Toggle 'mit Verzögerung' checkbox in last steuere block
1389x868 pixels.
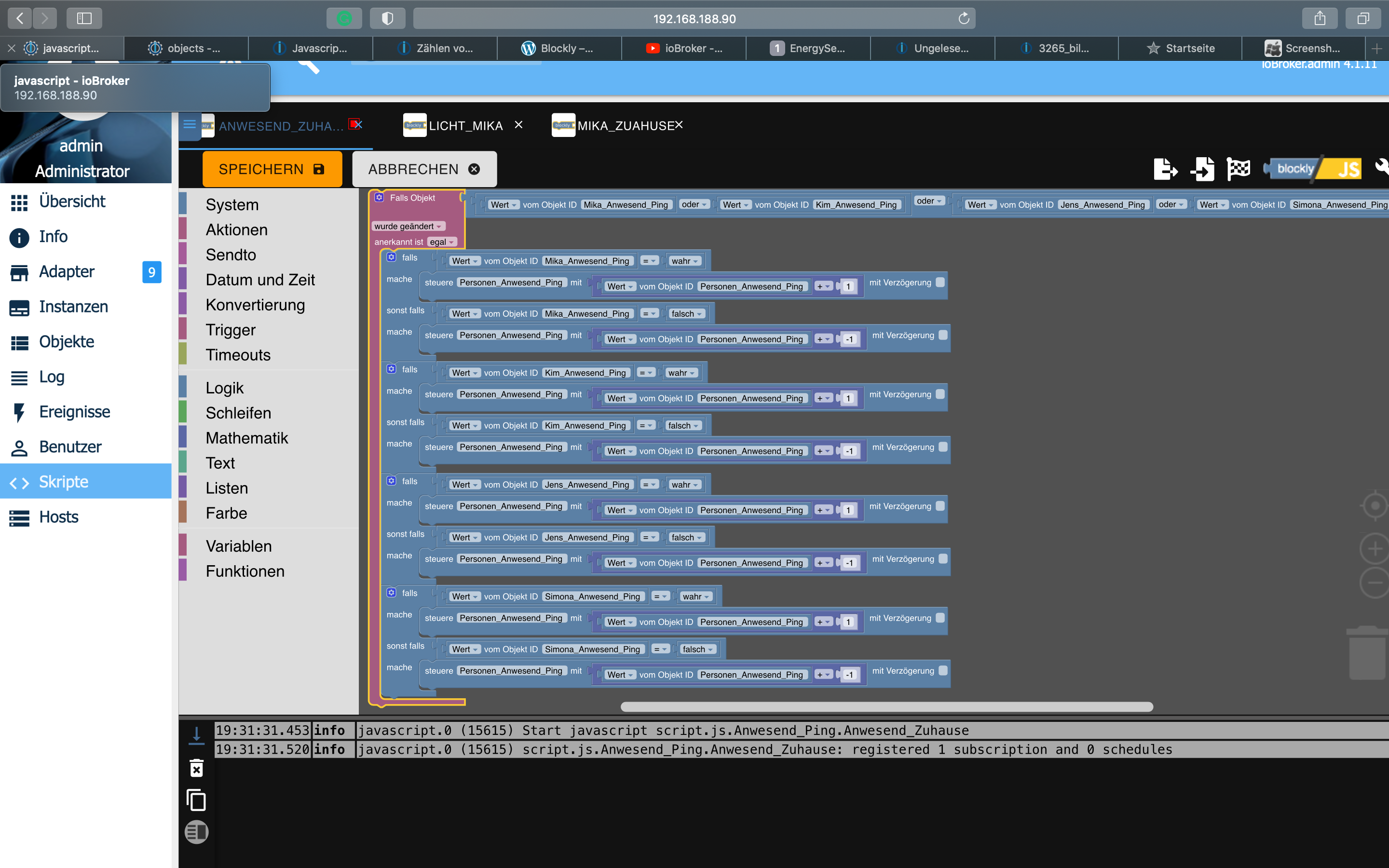pos(943,670)
